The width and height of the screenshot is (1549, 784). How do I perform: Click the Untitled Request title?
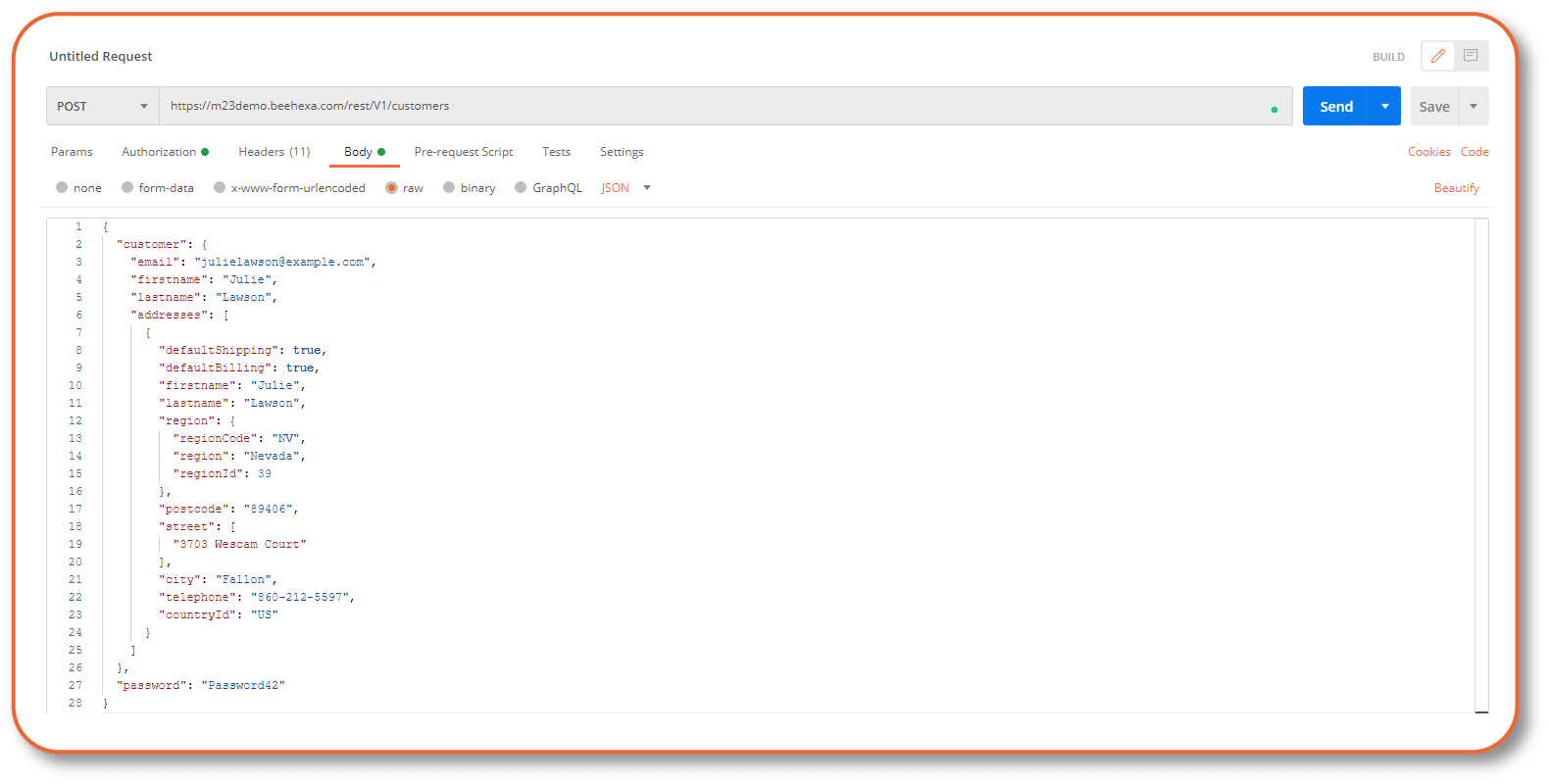pyautogui.click(x=101, y=56)
